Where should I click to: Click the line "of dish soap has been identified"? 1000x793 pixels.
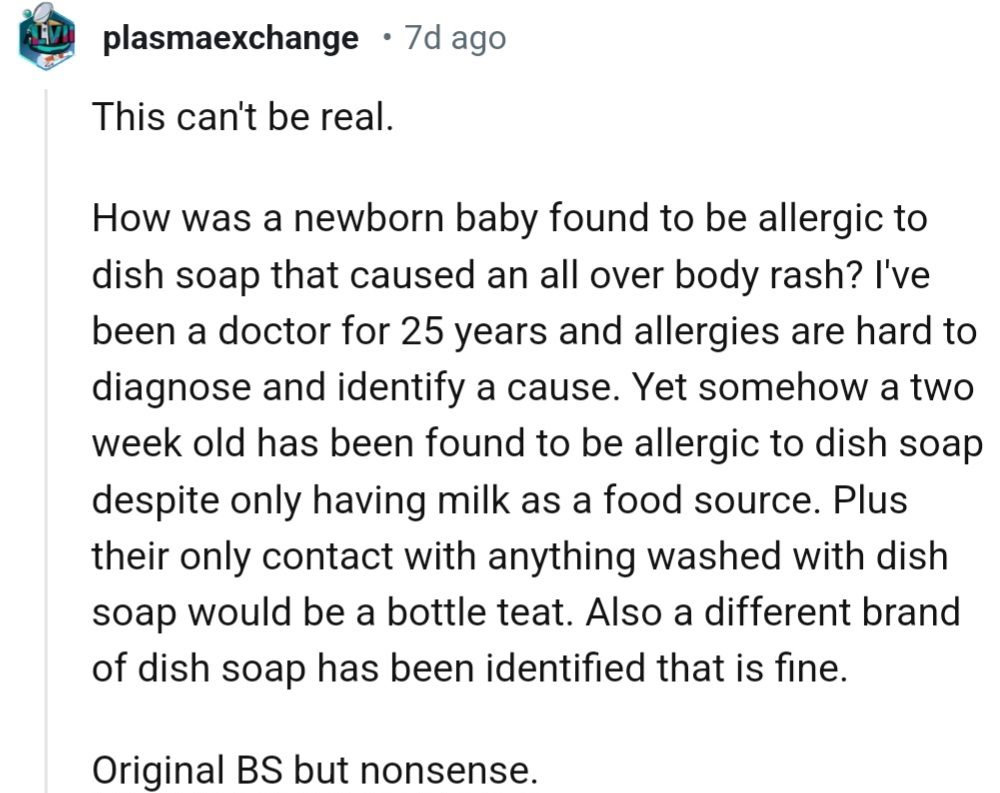pyautogui.click(x=470, y=668)
